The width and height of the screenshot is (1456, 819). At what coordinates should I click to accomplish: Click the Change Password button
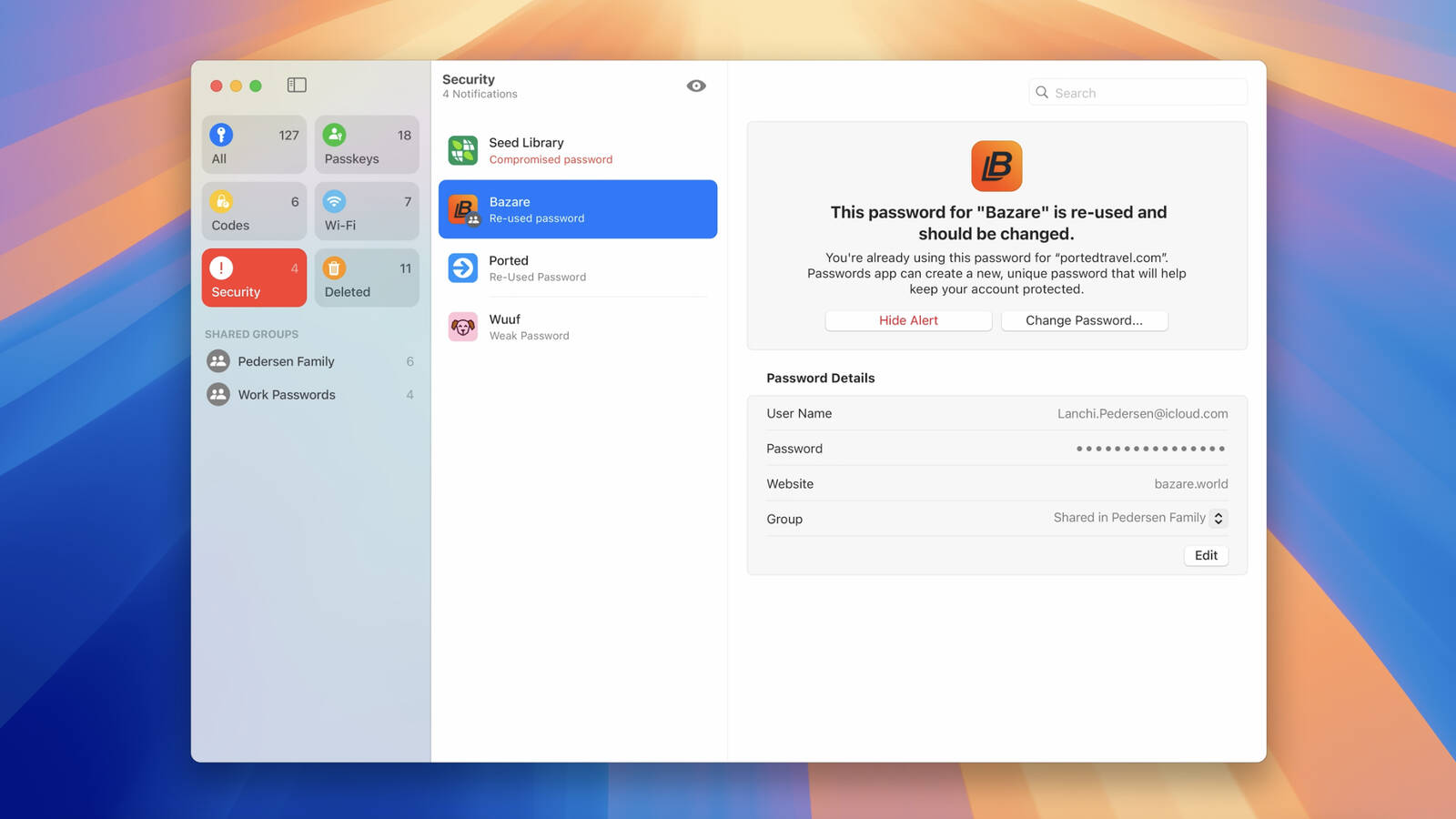pos(1084,320)
